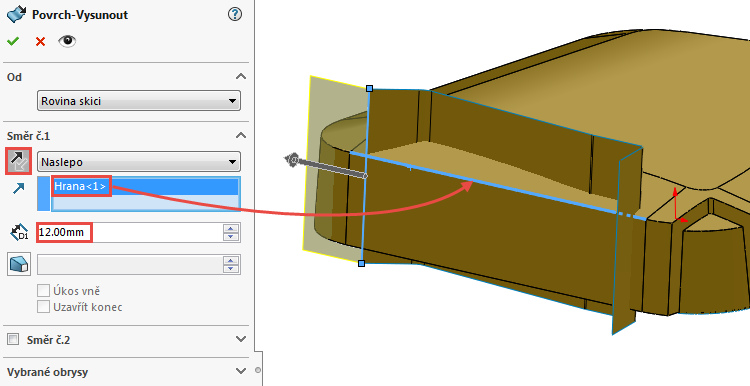
Task: Click the draft angle input field
Action: point(130,265)
